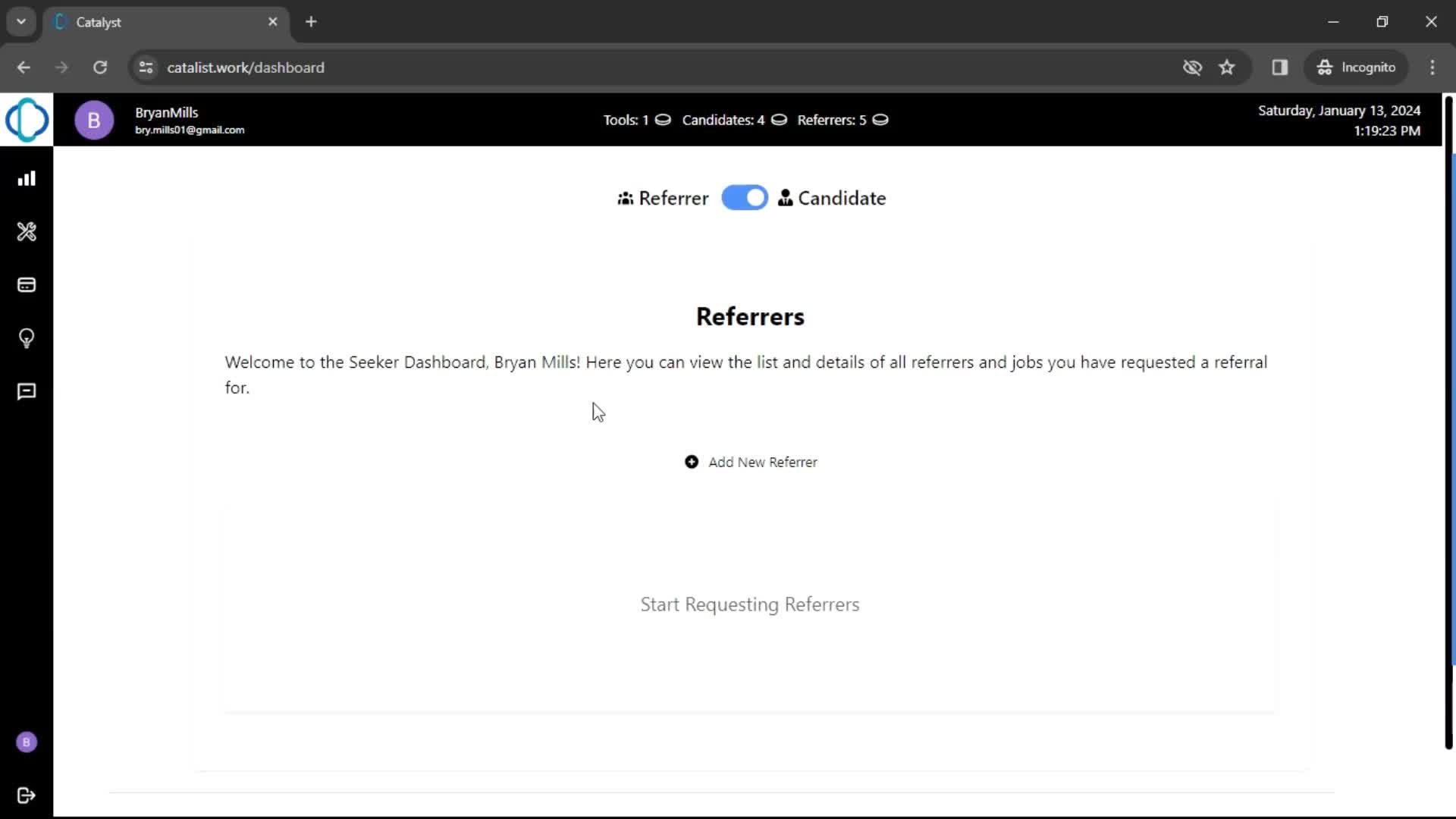Screen dimensions: 1456x819
Task: Toggle between Referrer and Candidate view
Action: coord(745,197)
